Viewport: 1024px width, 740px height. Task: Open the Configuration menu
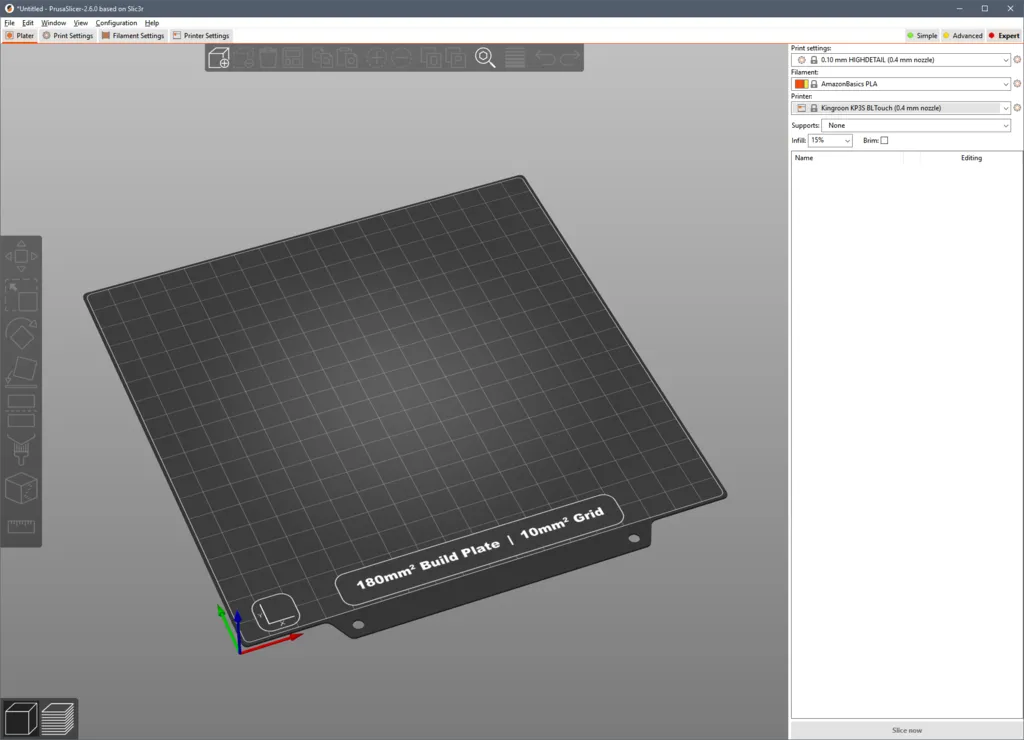click(x=116, y=23)
